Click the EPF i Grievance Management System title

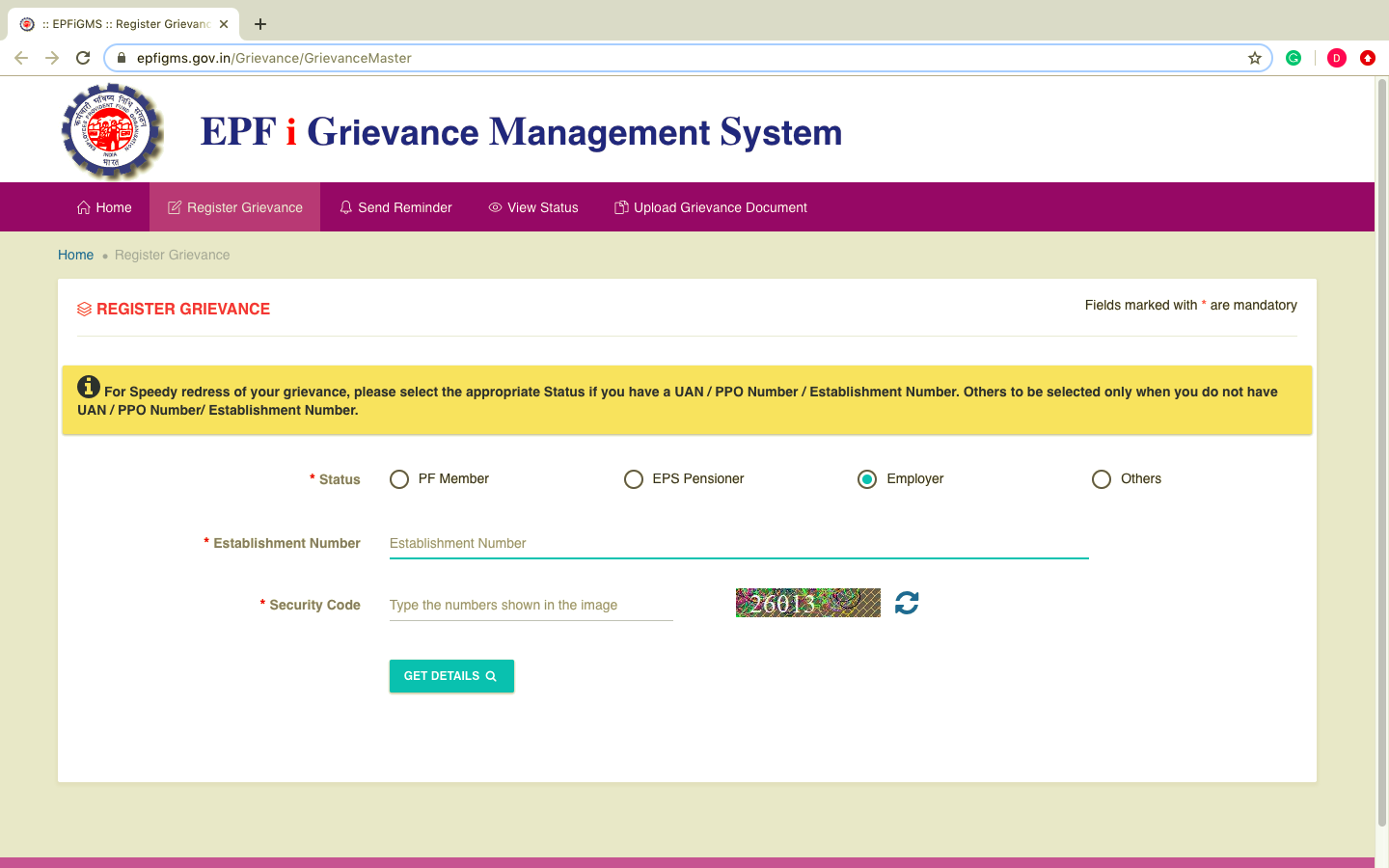[521, 132]
